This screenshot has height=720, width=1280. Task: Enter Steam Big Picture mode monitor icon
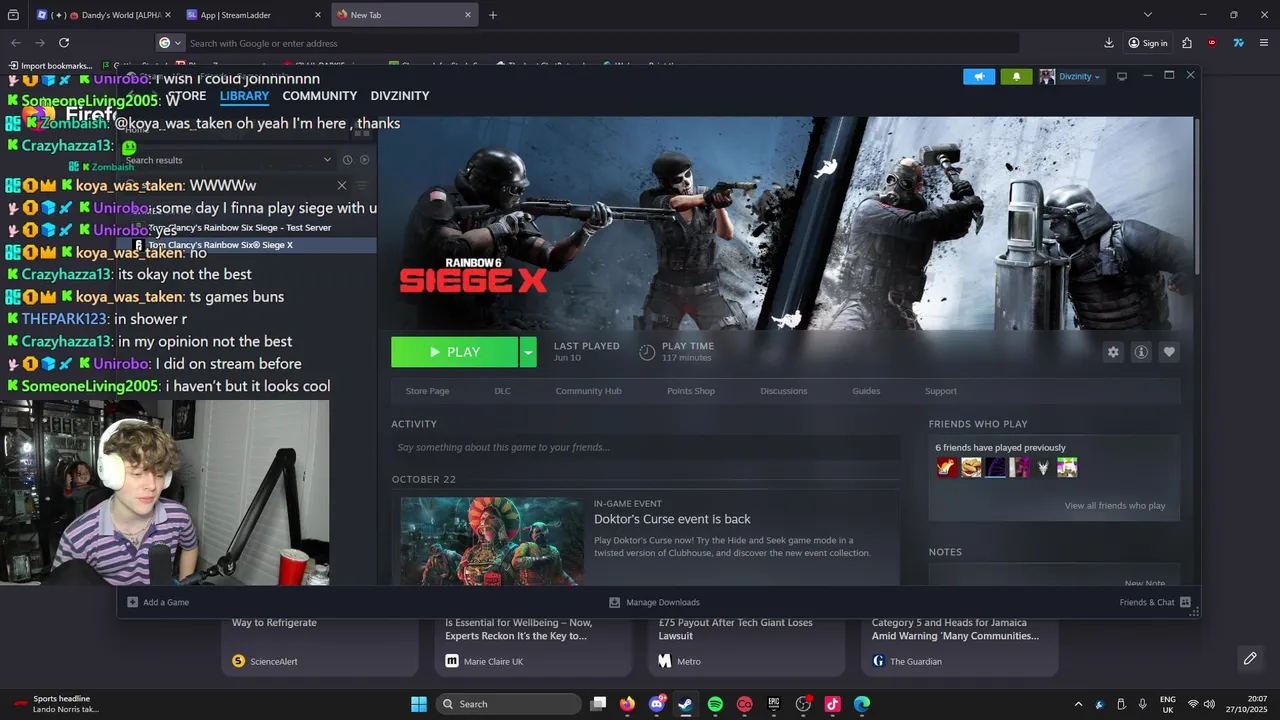pyautogui.click(x=1122, y=77)
